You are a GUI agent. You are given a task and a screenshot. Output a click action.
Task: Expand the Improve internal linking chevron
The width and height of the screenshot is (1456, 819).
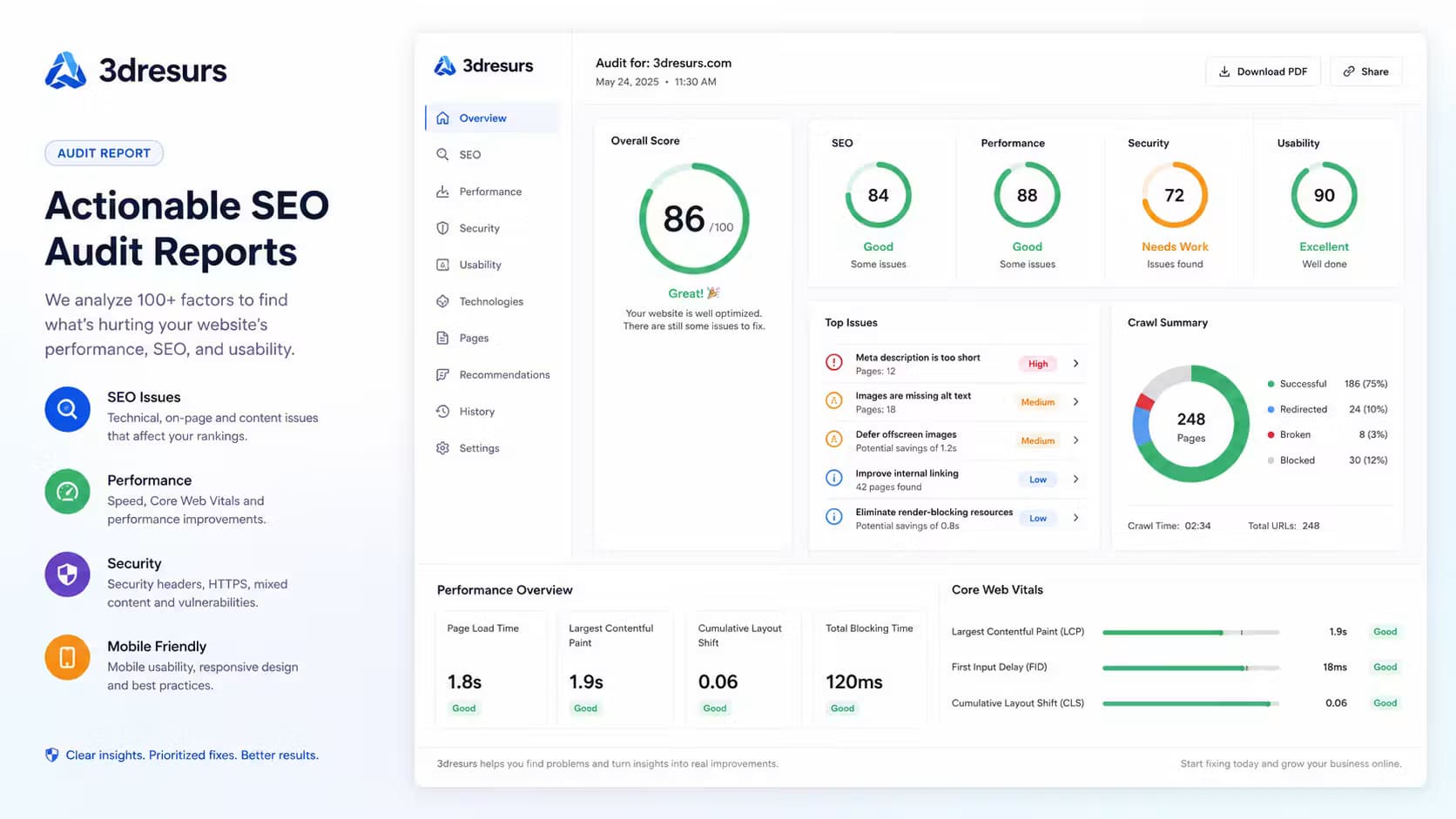coord(1076,479)
